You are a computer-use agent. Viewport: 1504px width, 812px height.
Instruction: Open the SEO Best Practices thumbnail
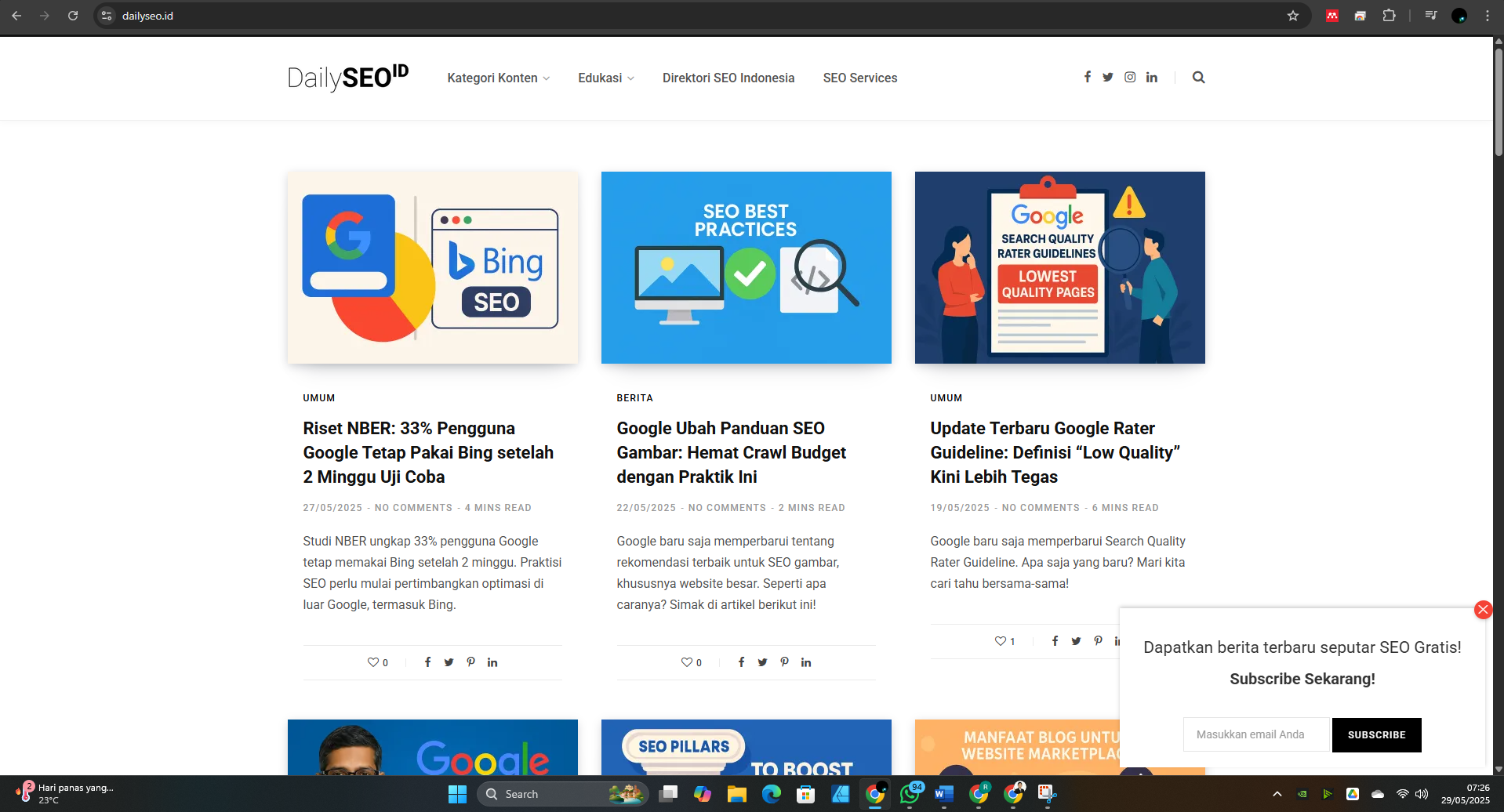[747, 267]
